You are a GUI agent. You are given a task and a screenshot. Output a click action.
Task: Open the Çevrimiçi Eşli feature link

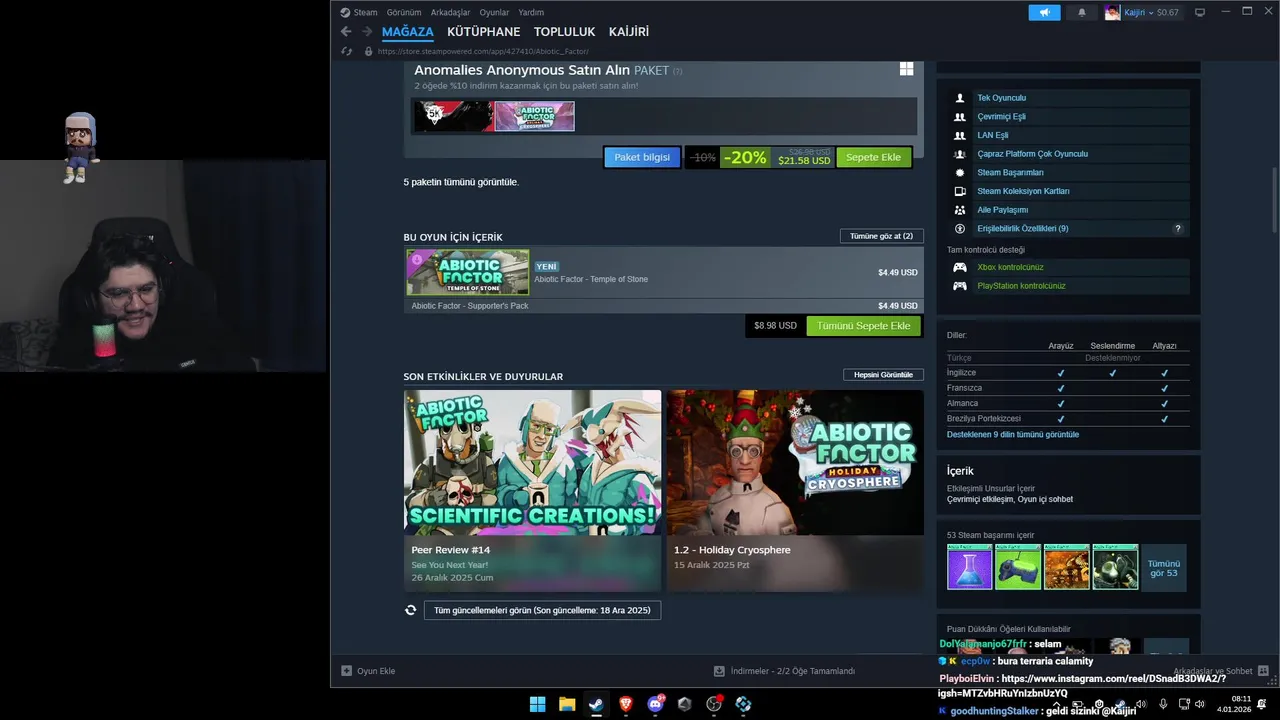click(x=1001, y=117)
